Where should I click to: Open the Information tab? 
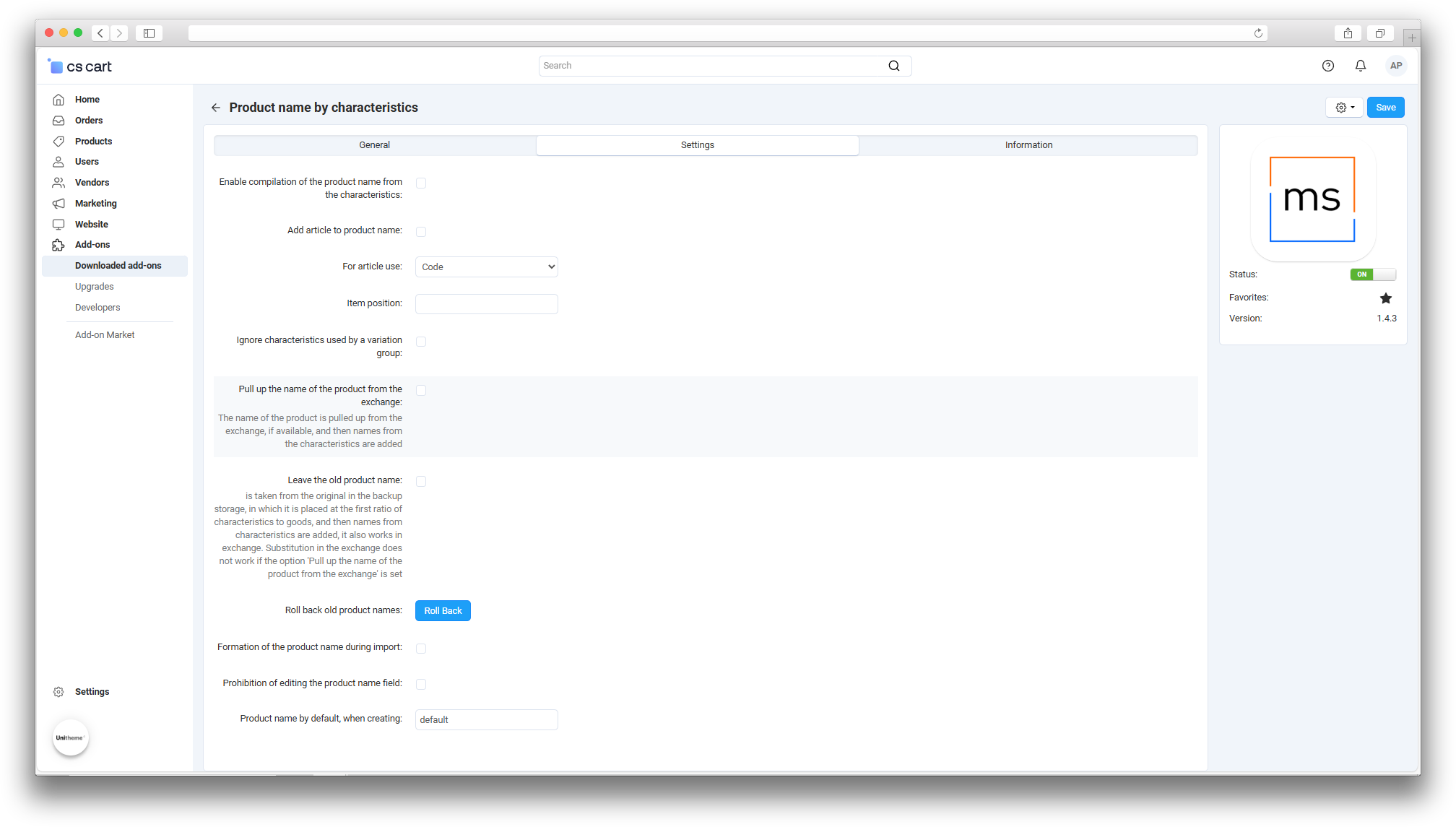(1028, 145)
